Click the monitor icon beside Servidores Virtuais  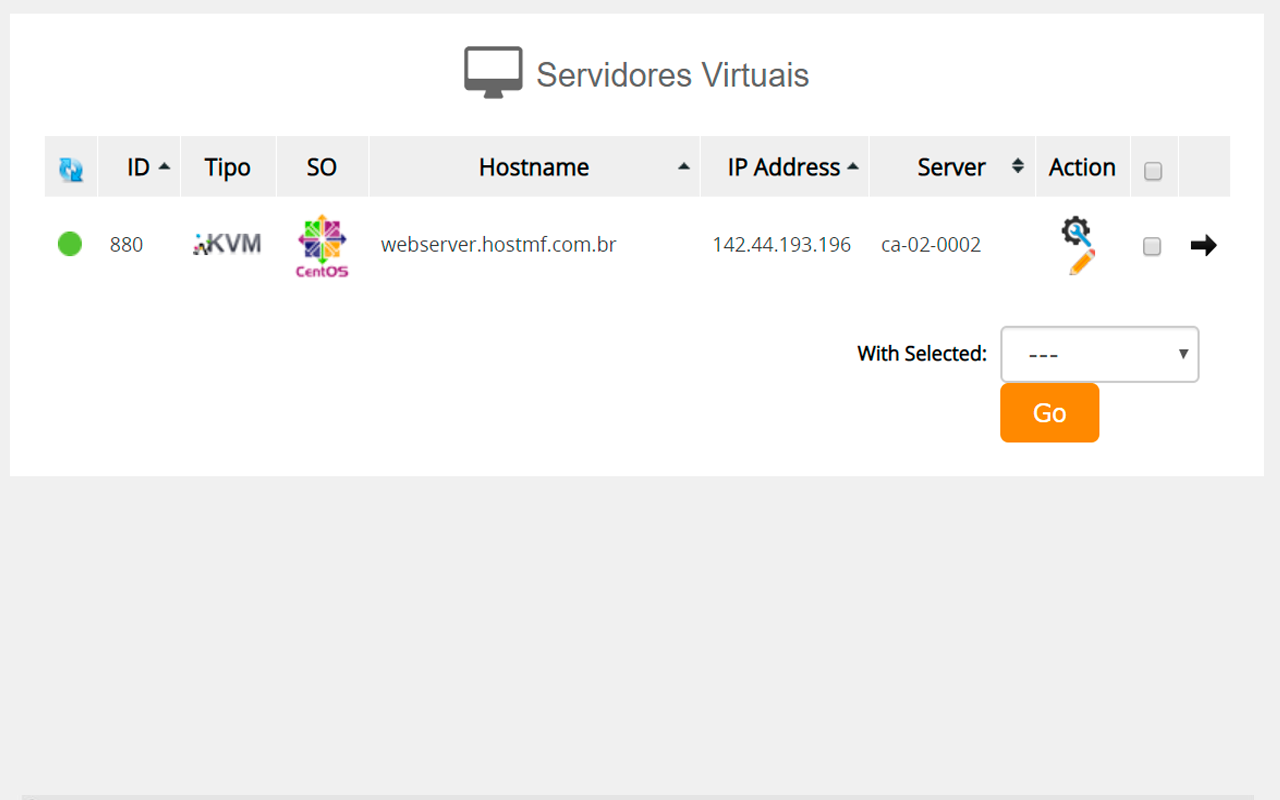[x=493, y=72]
